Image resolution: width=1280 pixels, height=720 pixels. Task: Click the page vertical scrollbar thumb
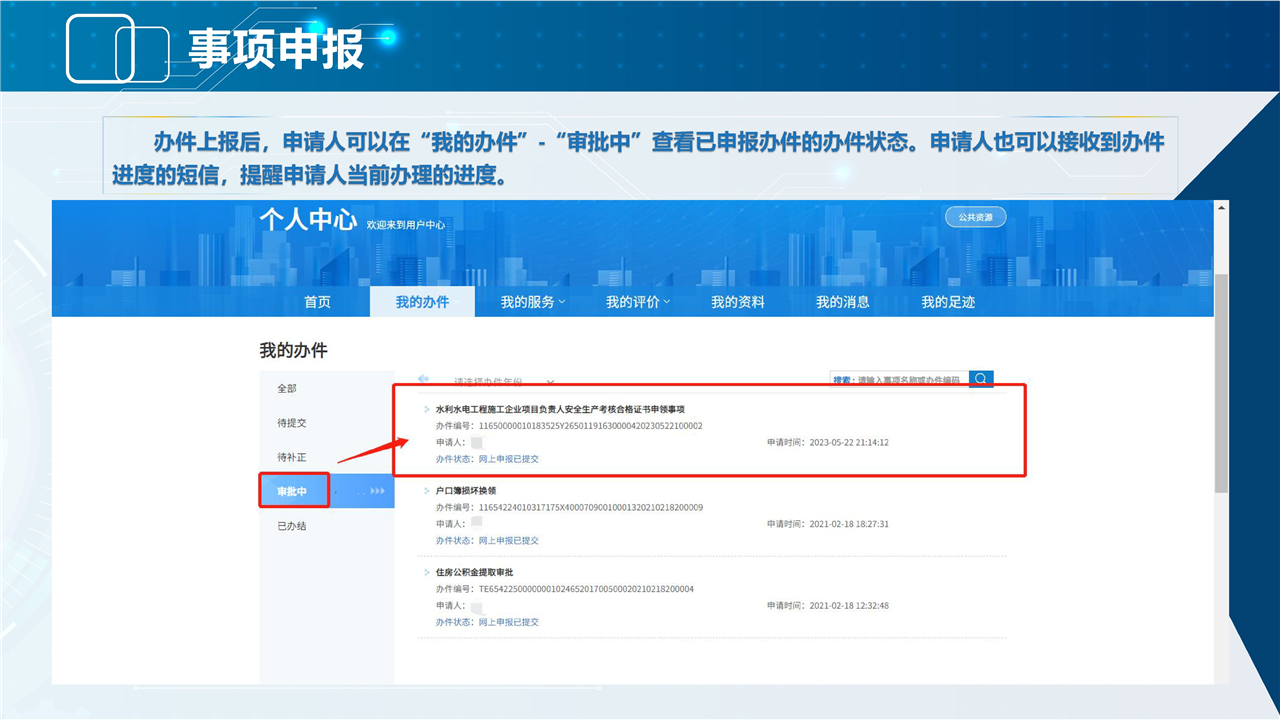tap(1221, 380)
